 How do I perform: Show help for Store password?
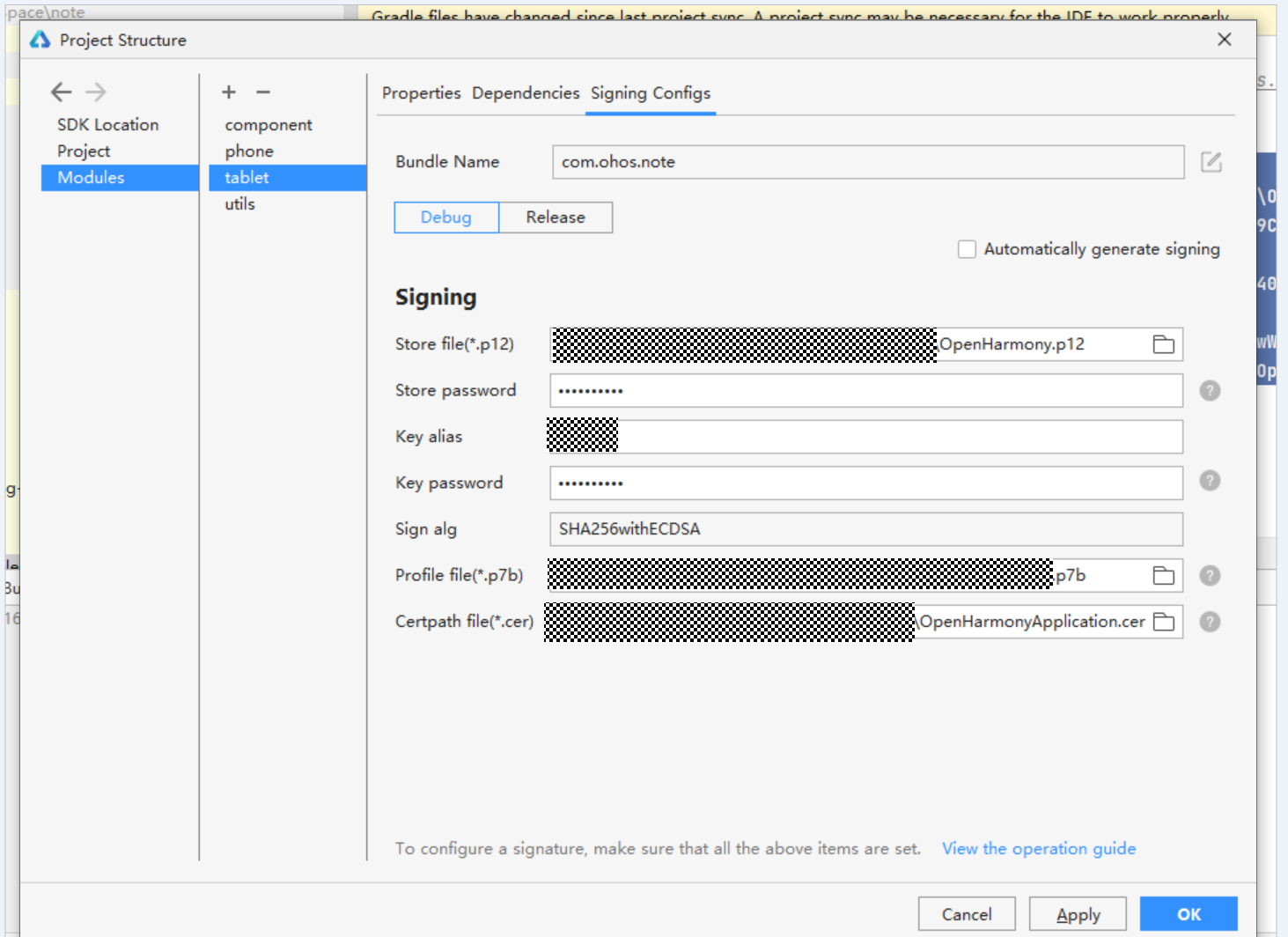tap(1210, 391)
